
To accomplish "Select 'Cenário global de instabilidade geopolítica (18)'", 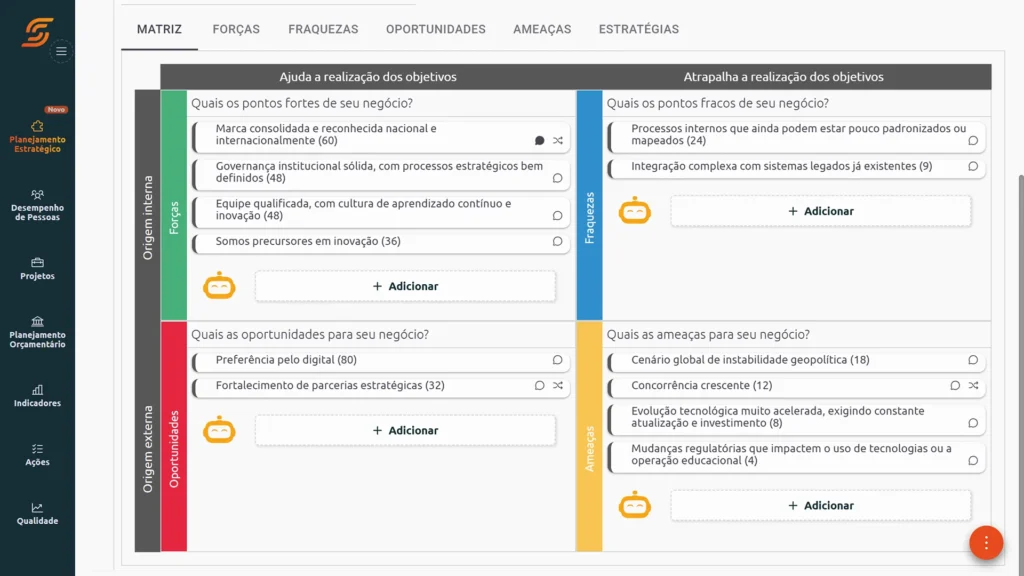I will click(750, 360).
